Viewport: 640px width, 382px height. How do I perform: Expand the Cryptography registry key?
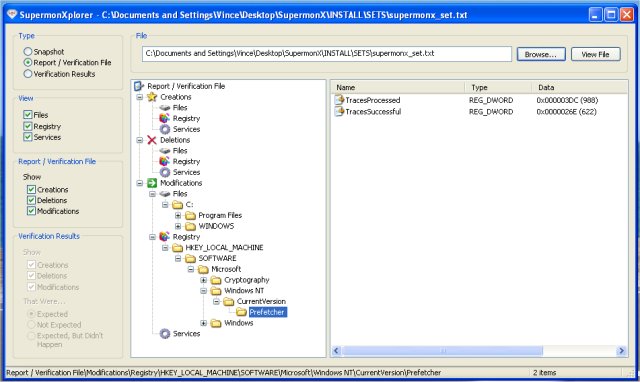point(204,280)
